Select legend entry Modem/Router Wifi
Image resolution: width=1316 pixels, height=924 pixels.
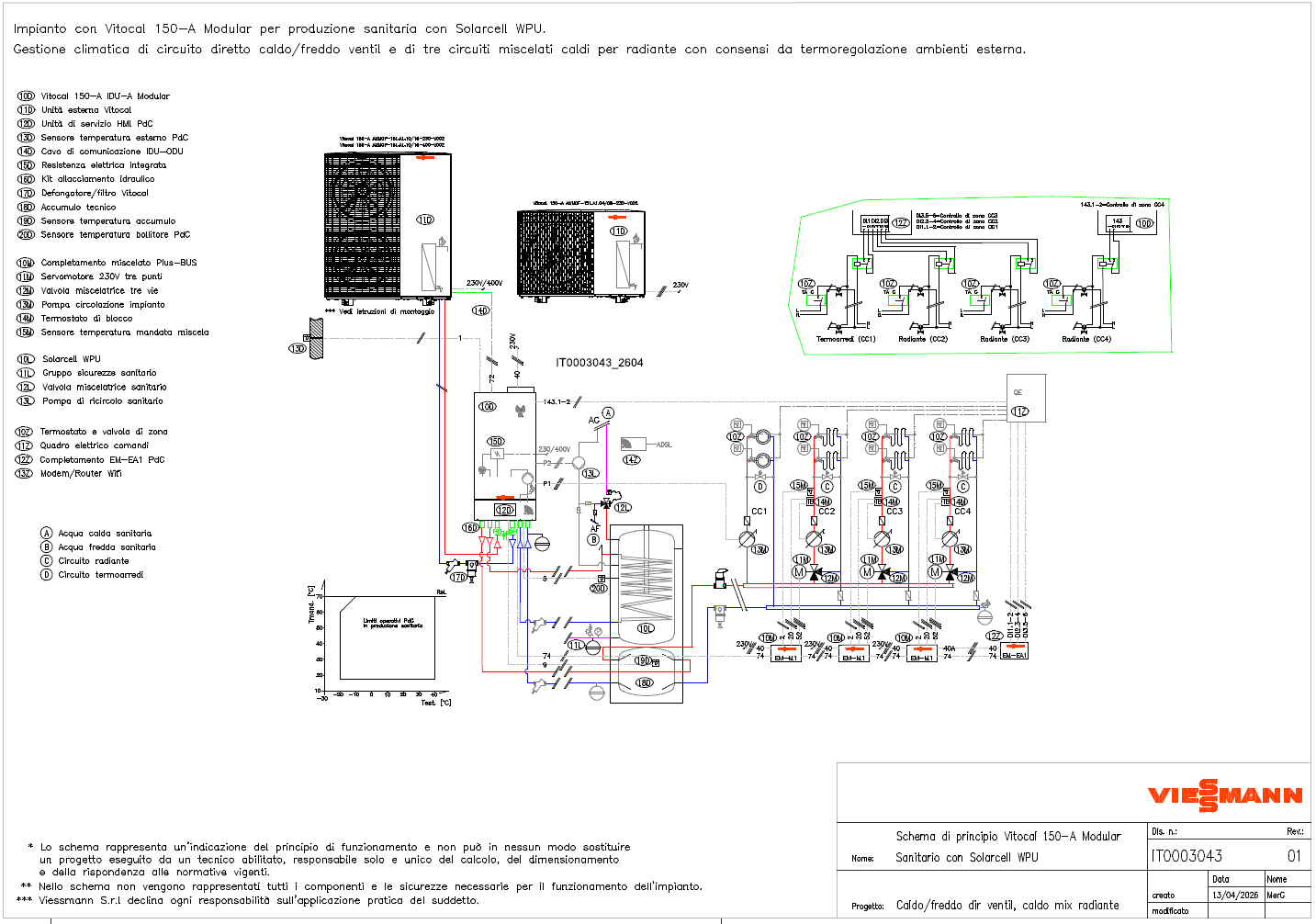[81, 474]
